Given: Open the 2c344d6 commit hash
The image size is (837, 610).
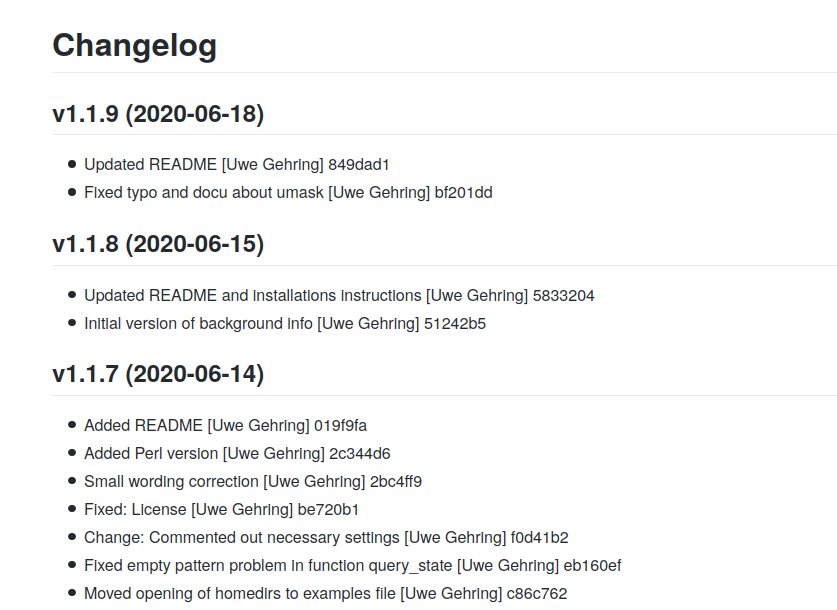Looking at the screenshot, I should pyautogui.click(x=358, y=453).
